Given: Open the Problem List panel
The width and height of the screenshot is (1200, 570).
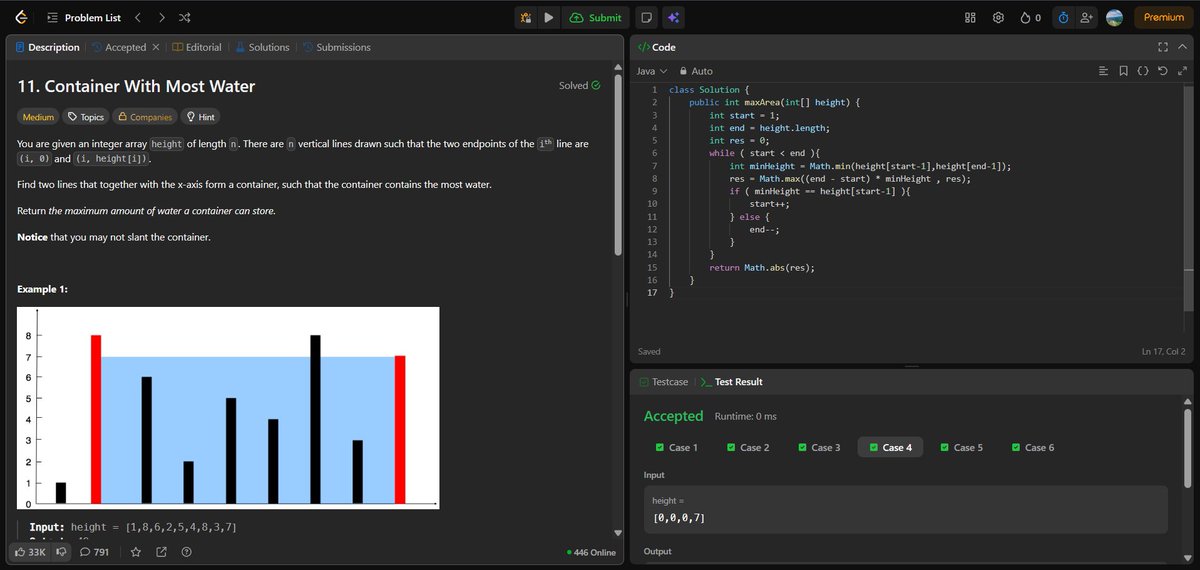Looking at the screenshot, I should [x=85, y=17].
